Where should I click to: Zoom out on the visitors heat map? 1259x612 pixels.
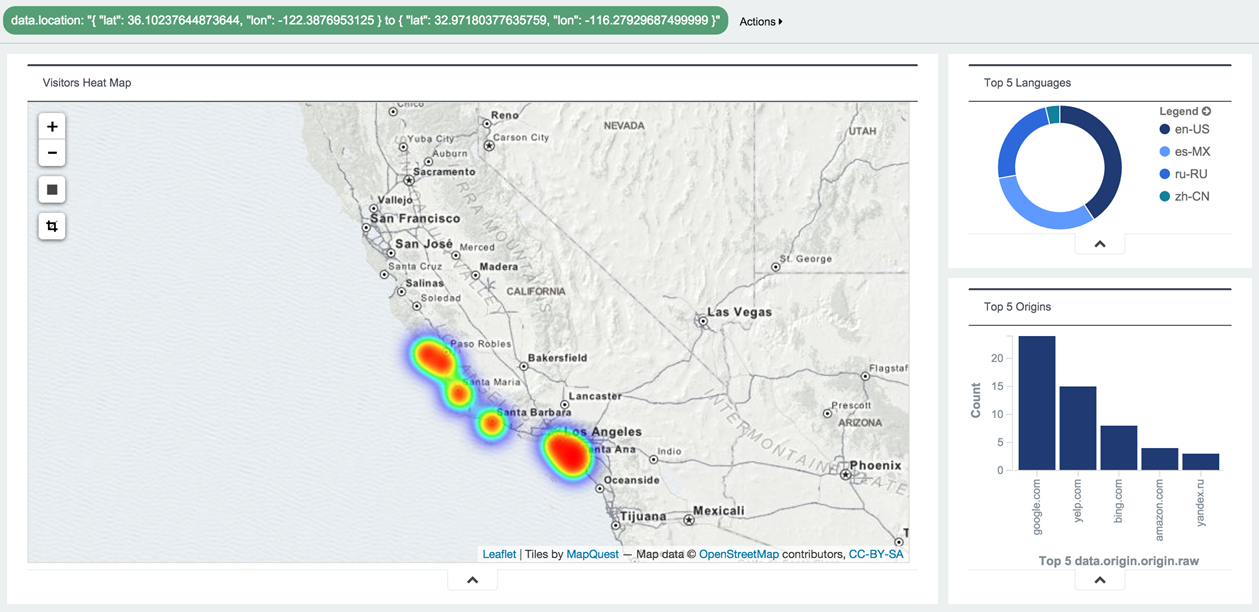[x=52, y=153]
